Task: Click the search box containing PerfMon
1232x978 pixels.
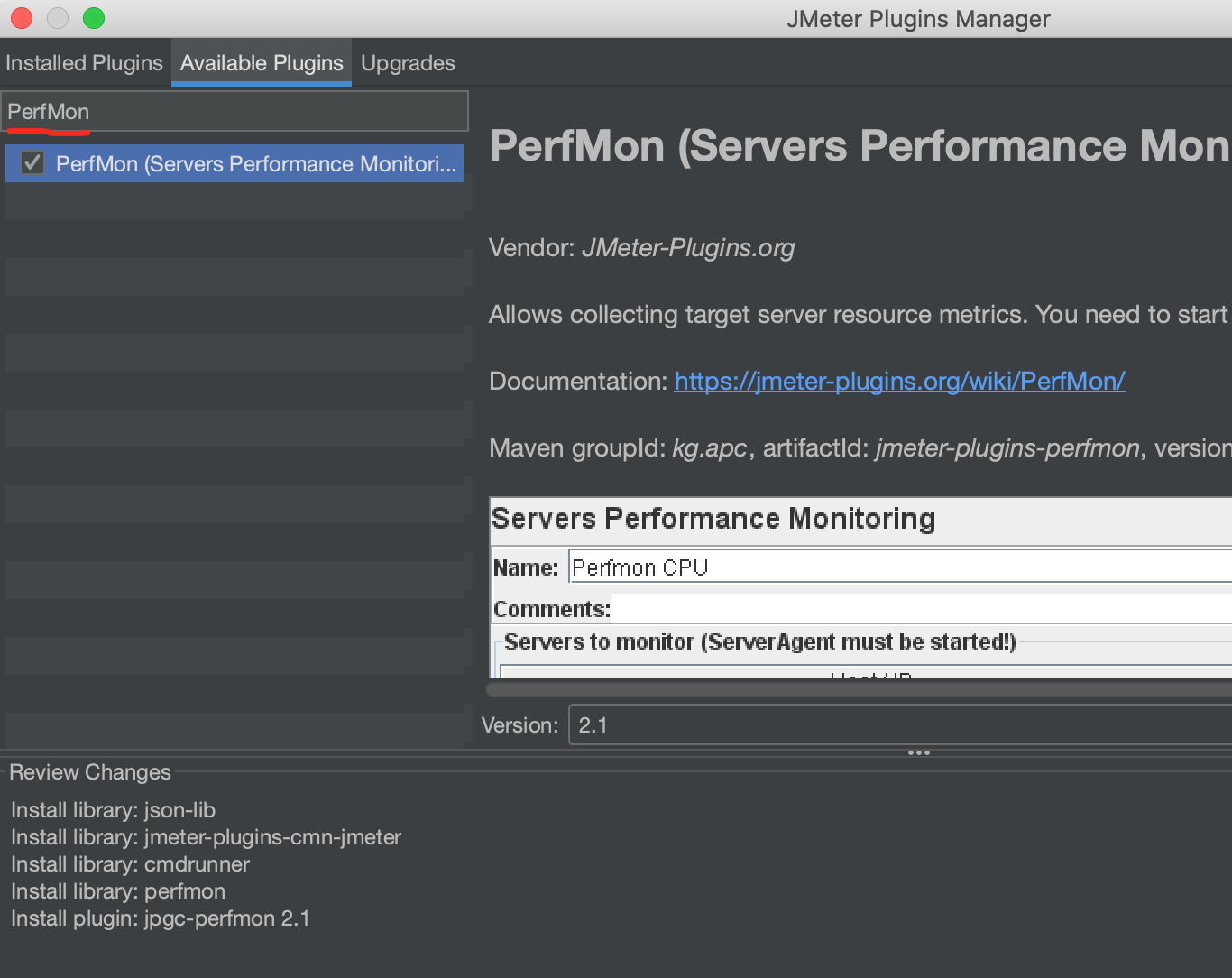Action: point(234,110)
